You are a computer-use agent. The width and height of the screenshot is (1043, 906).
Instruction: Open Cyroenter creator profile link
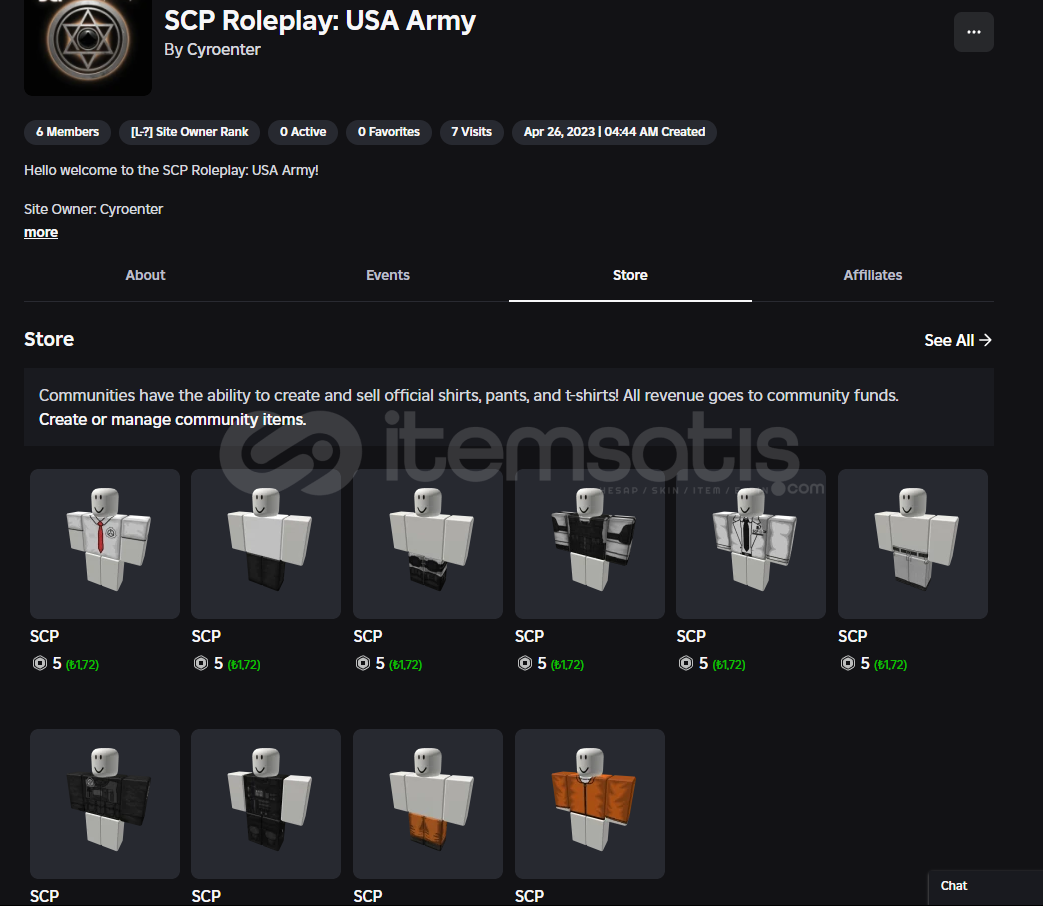(x=223, y=49)
